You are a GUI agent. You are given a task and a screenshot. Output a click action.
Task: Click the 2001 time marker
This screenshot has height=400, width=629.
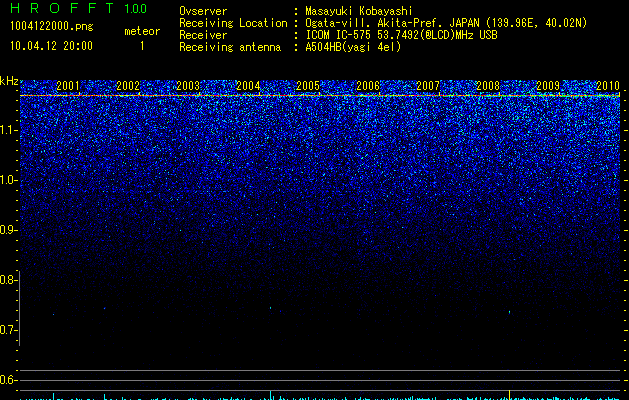pyautogui.click(x=68, y=85)
